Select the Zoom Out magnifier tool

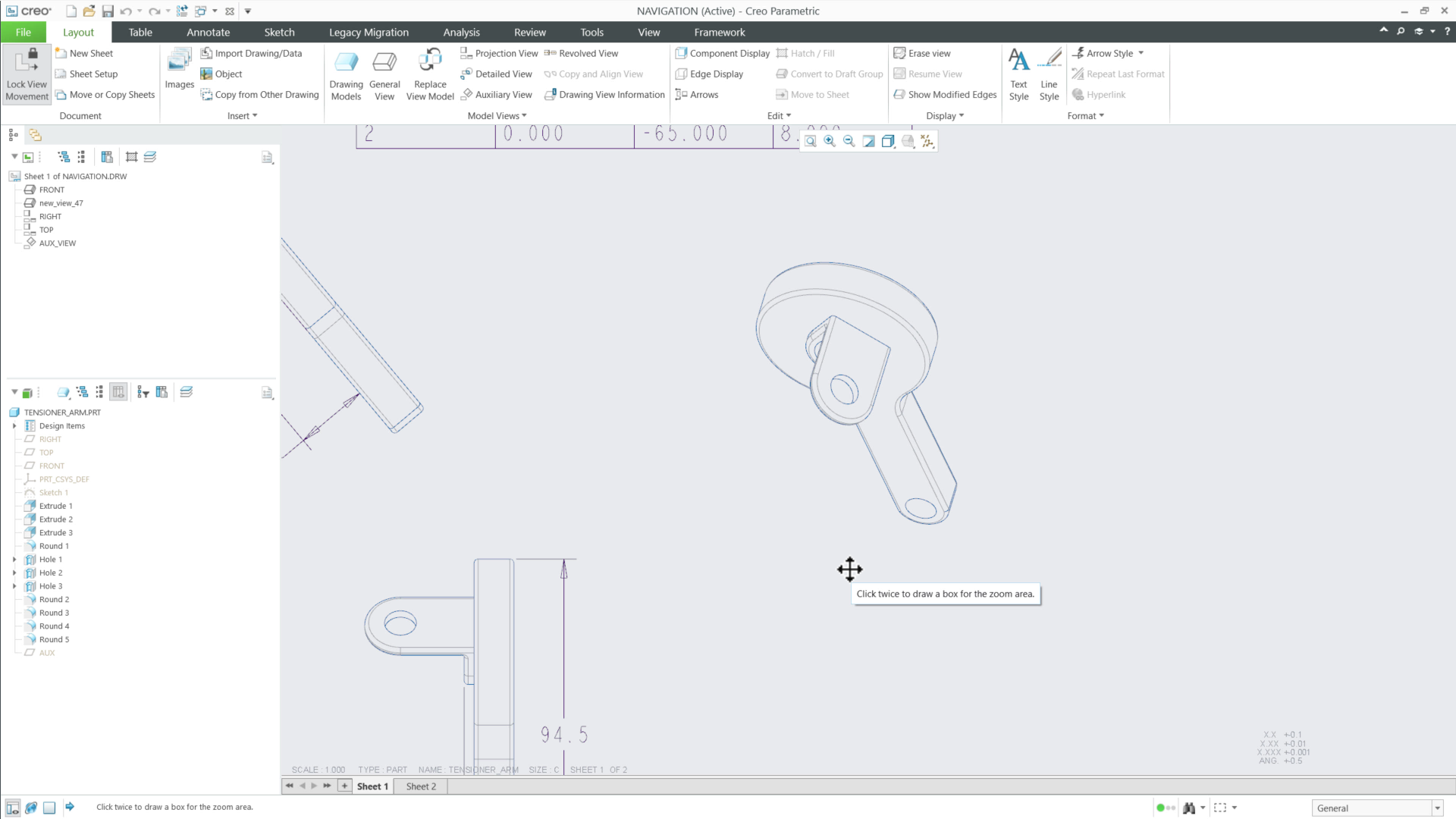coord(849,141)
